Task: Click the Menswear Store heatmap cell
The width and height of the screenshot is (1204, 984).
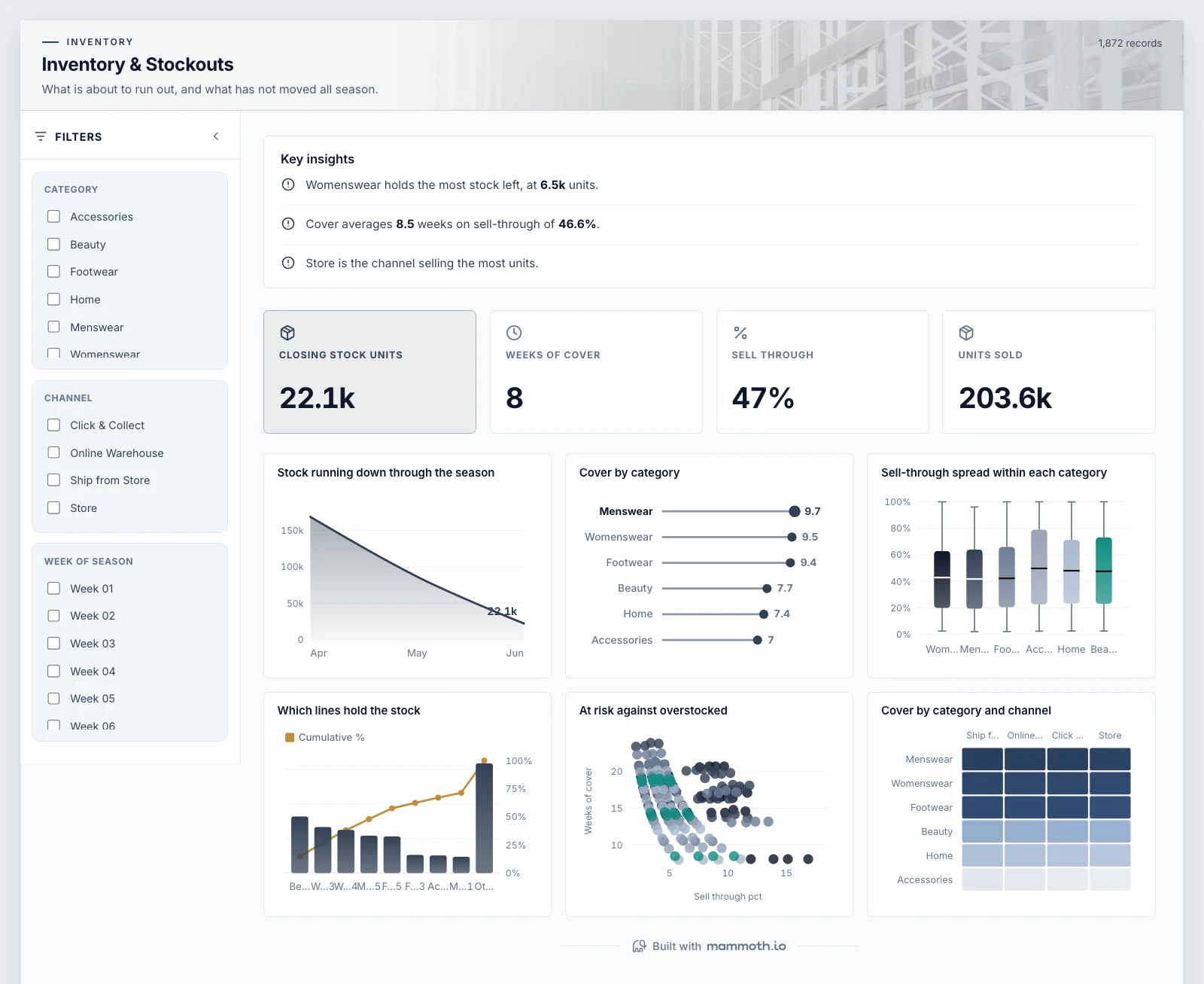Action: pyautogui.click(x=1110, y=759)
